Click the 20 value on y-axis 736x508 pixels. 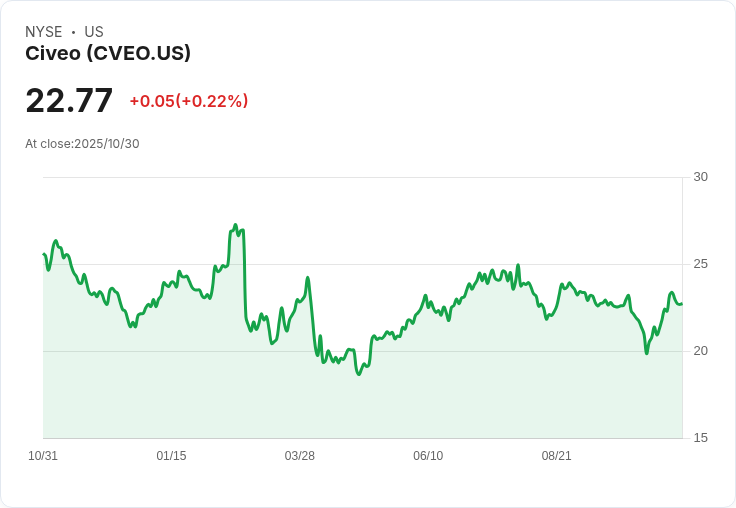(x=700, y=351)
